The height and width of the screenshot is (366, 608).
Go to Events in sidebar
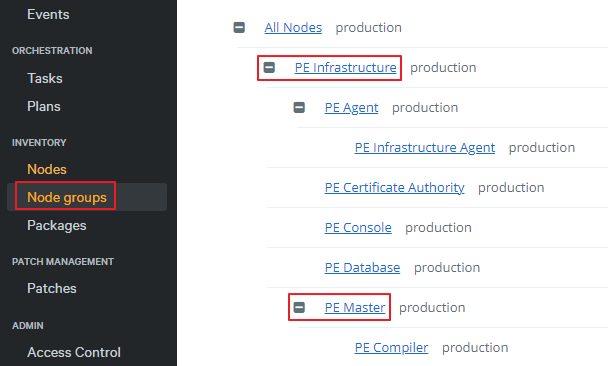pos(48,14)
